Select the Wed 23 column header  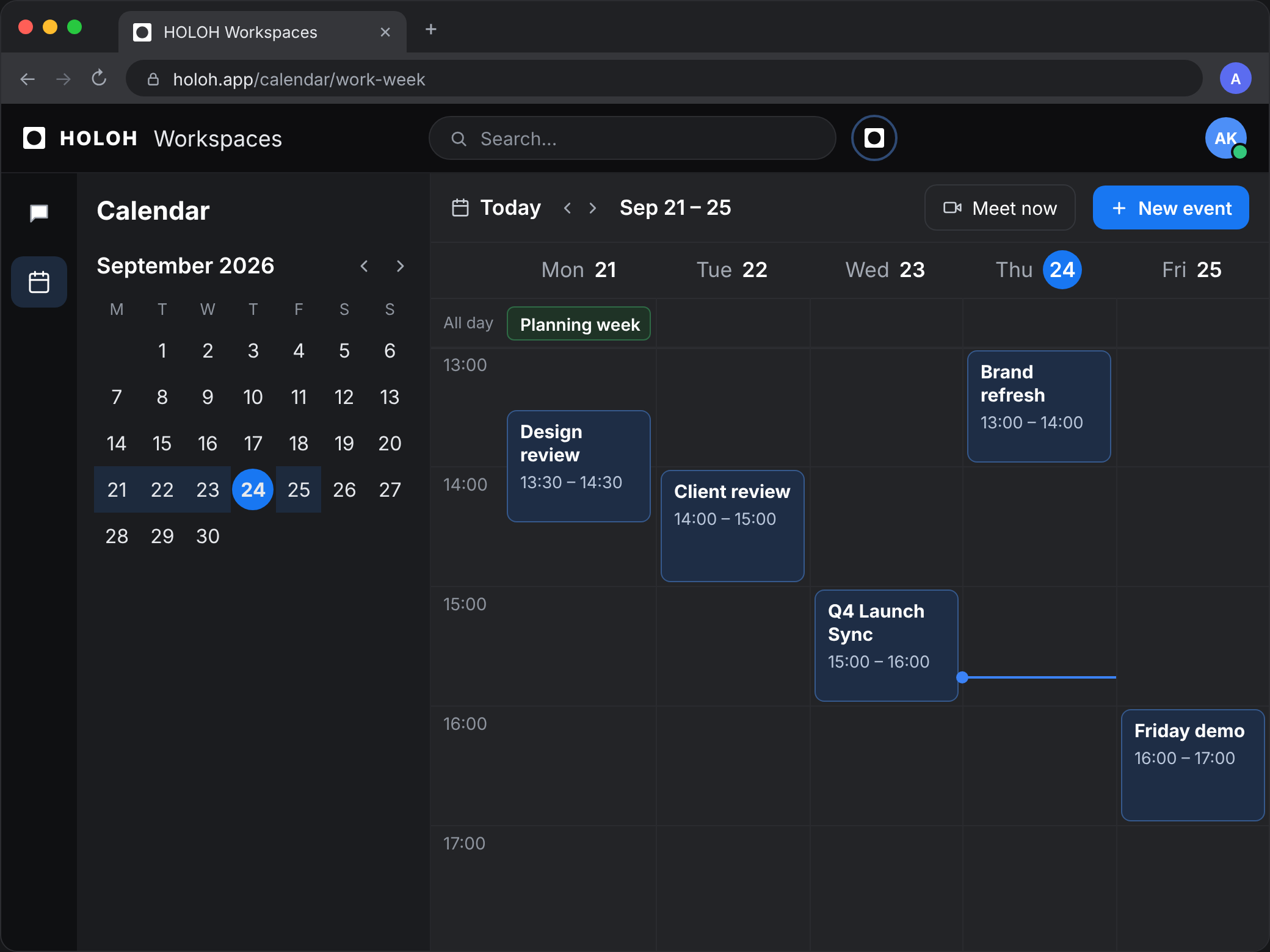(x=885, y=270)
